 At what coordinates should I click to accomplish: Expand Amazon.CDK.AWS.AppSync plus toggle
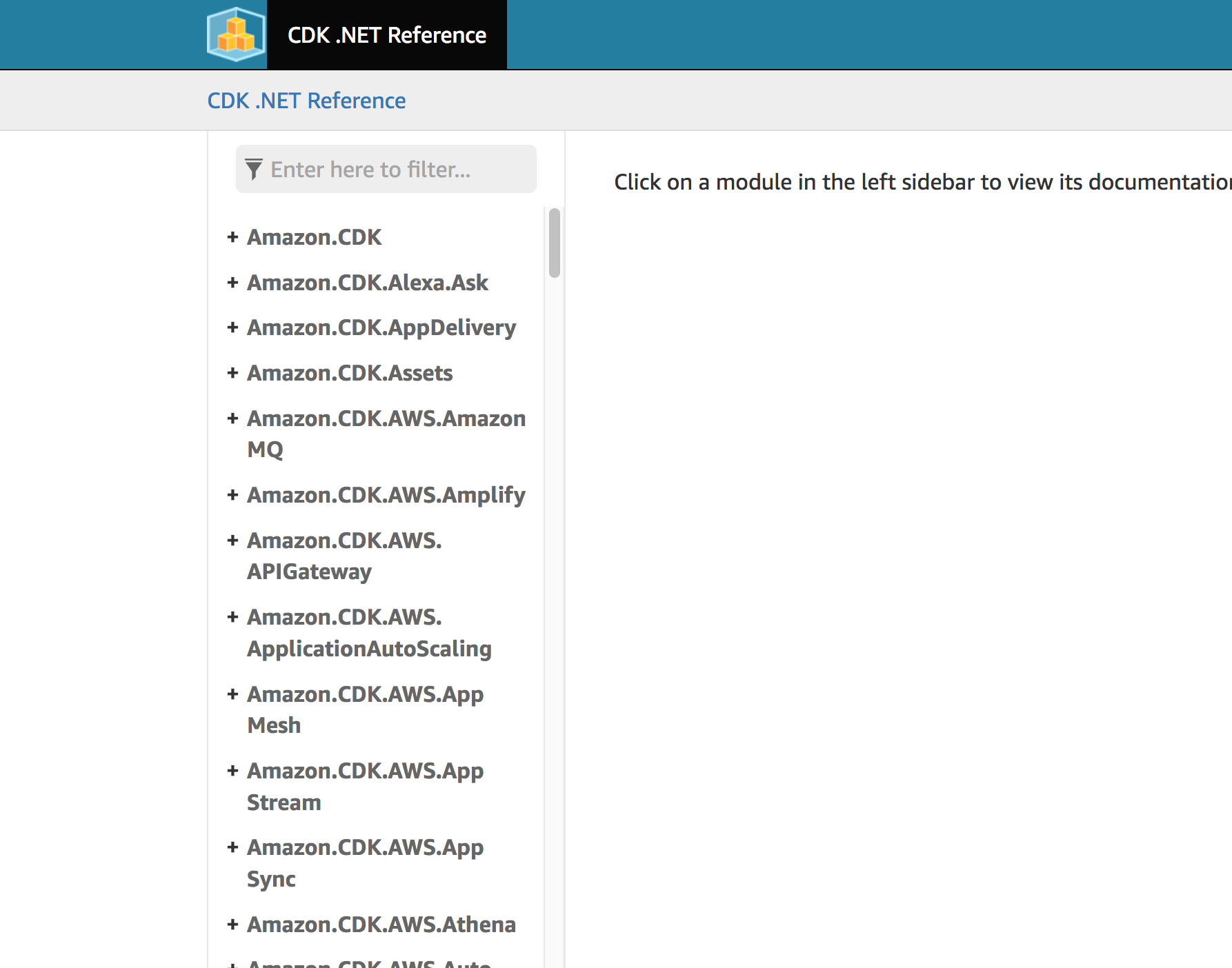pos(232,847)
